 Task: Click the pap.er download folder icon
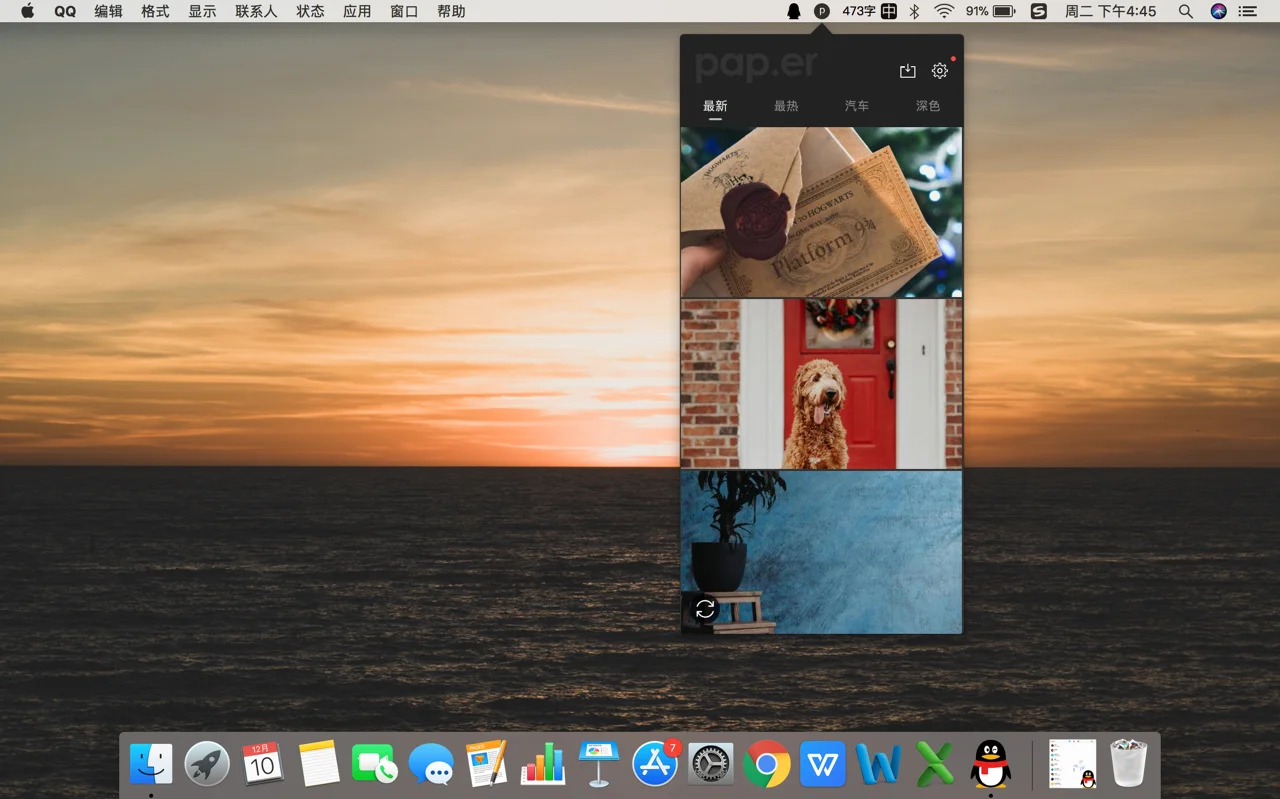907,71
